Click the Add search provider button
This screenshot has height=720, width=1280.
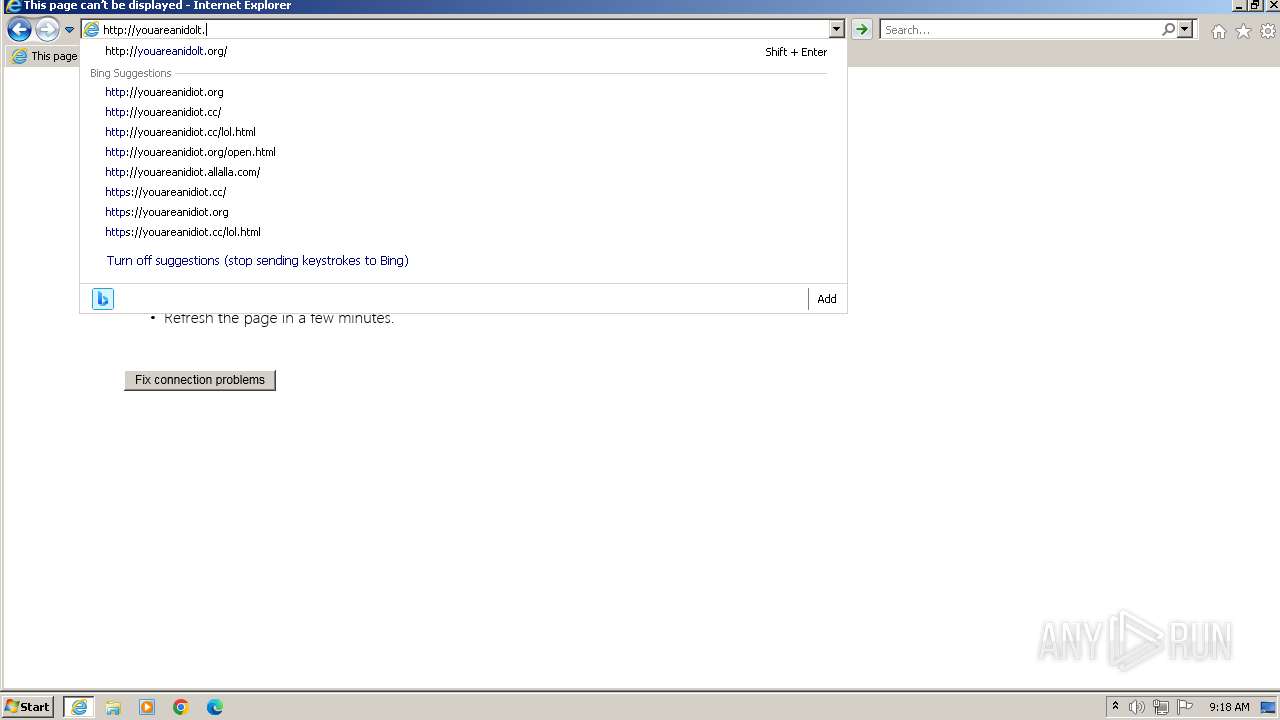click(827, 299)
